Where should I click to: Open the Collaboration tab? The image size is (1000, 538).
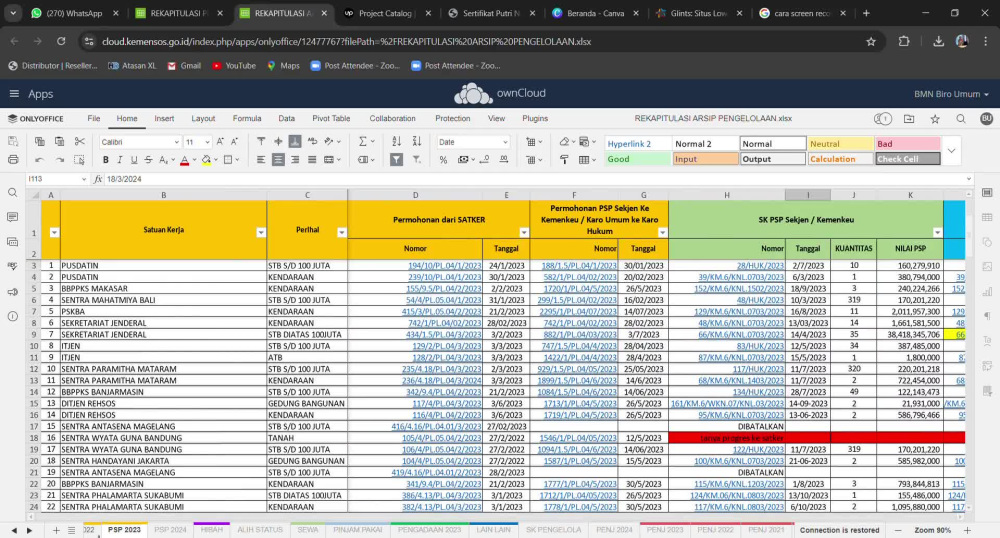392,119
